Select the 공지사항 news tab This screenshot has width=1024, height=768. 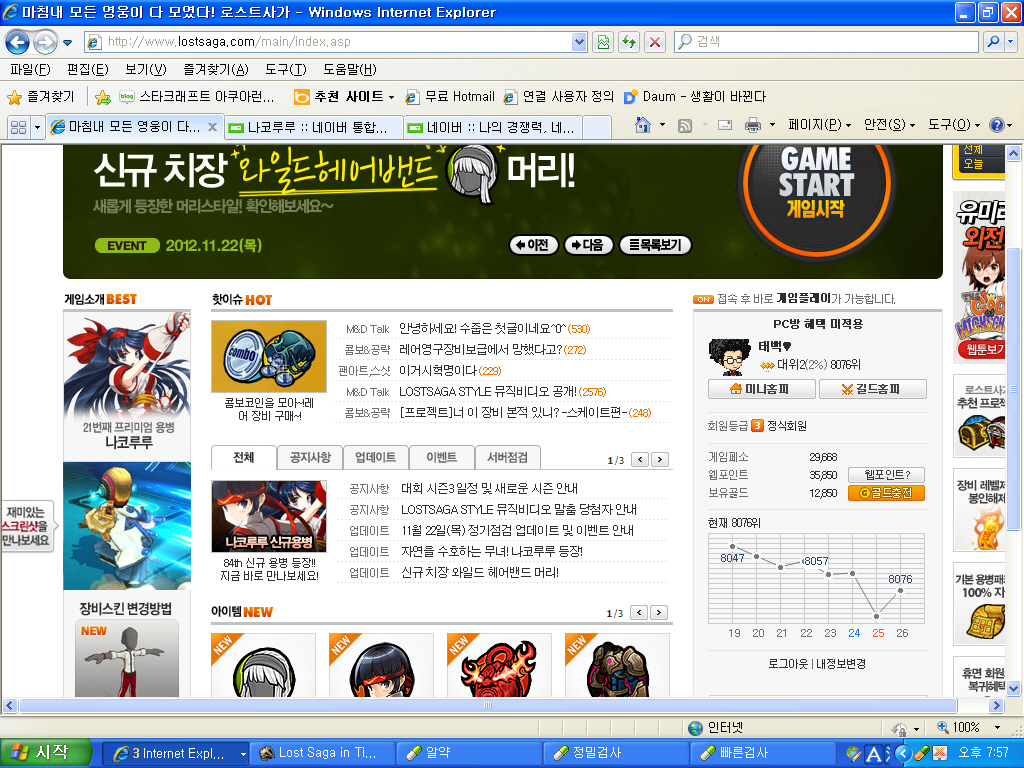pos(310,457)
